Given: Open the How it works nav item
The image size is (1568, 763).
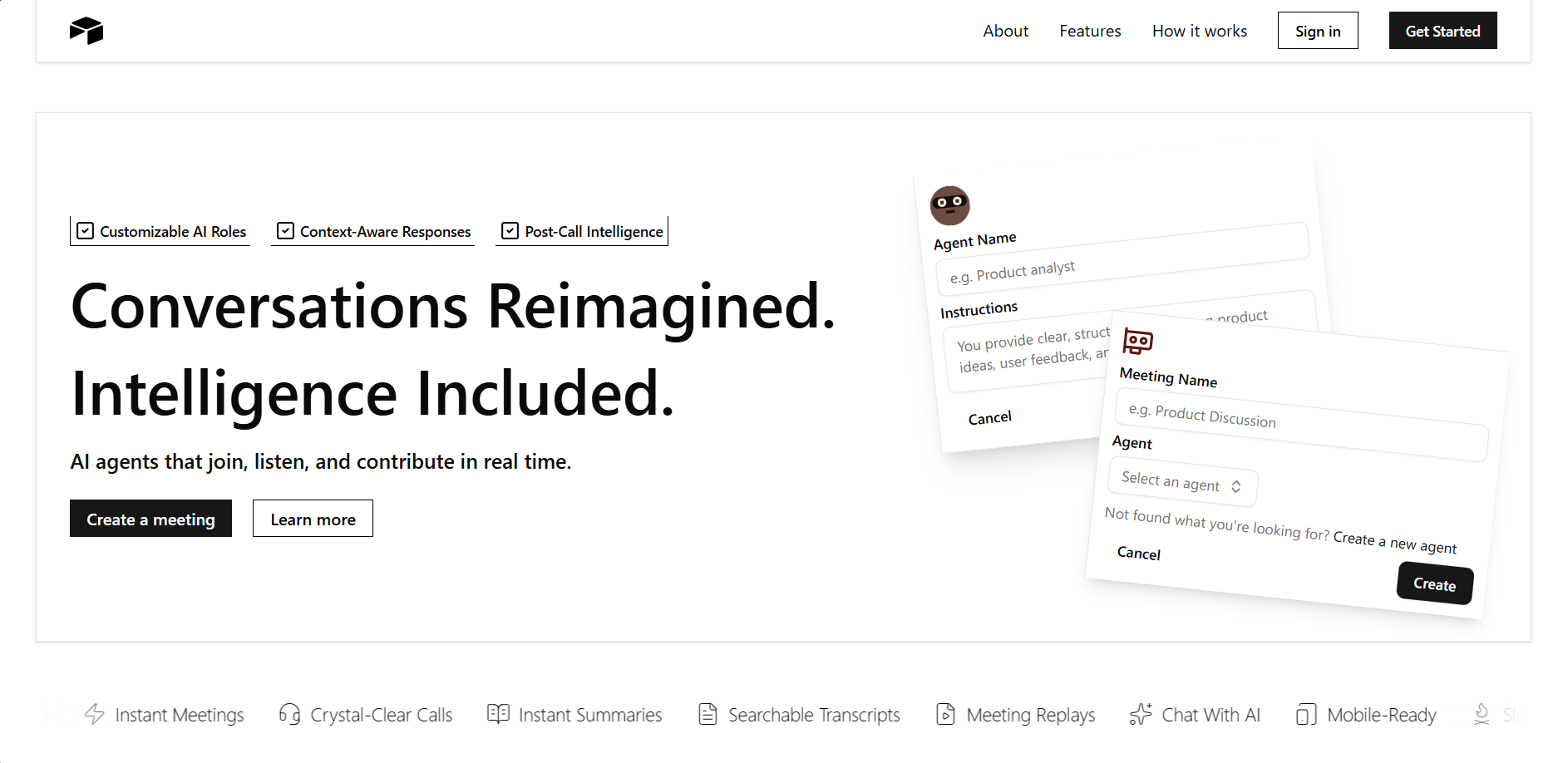Looking at the screenshot, I should click(x=1199, y=31).
